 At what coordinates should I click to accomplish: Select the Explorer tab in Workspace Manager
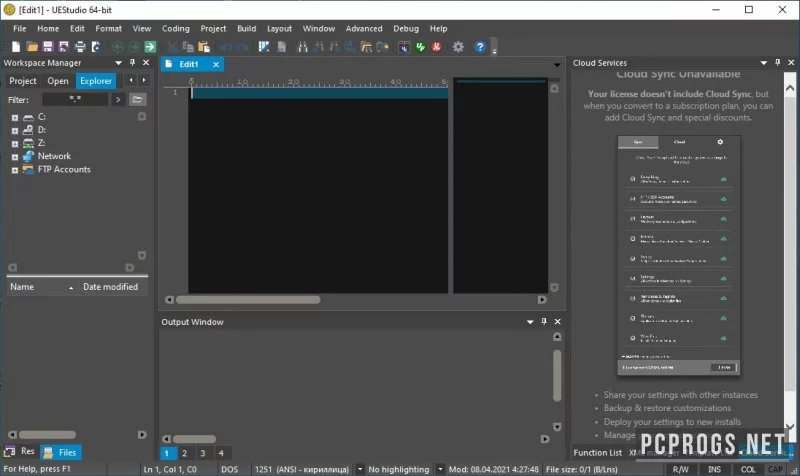96,81
